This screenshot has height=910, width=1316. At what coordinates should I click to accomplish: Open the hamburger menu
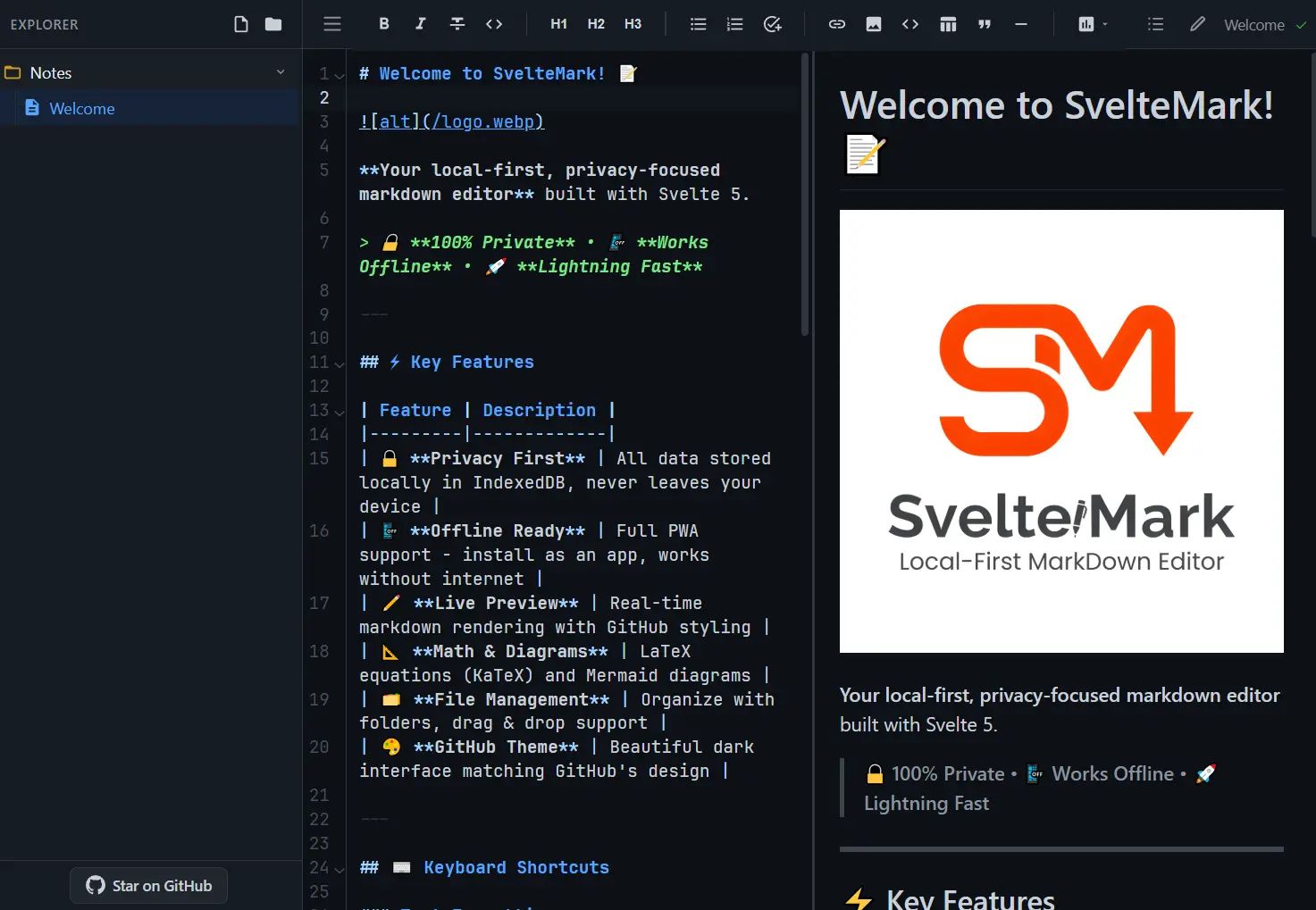[x=331, y=24]
